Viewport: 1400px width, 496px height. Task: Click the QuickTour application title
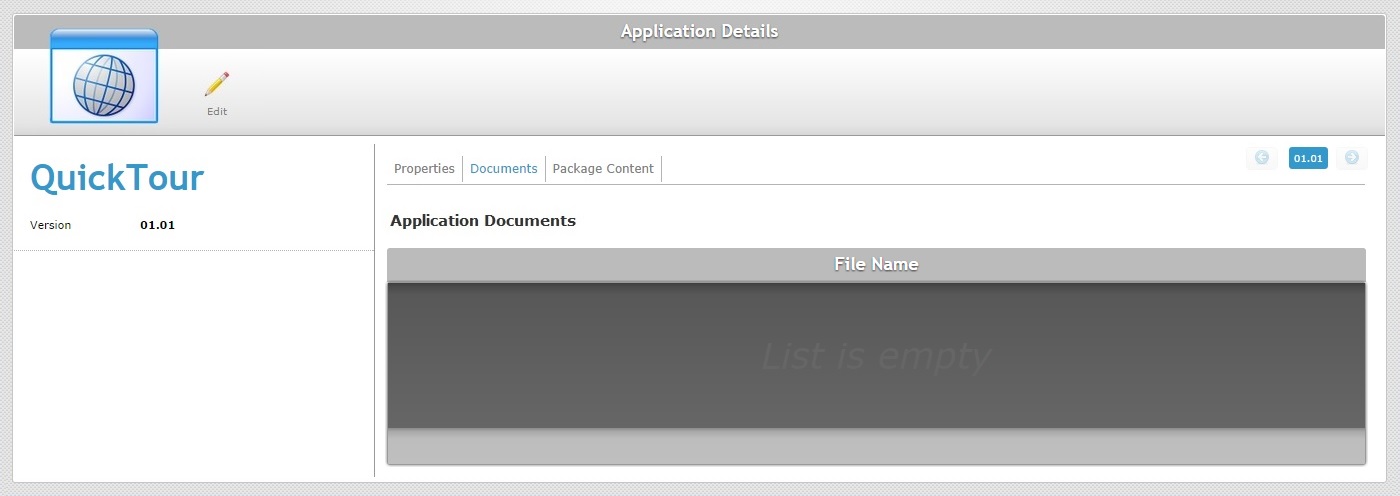tap(117, 178)
